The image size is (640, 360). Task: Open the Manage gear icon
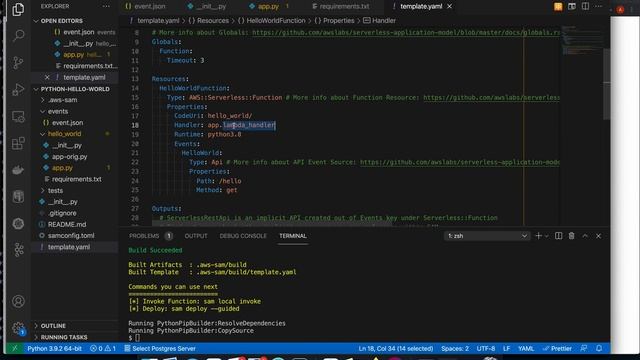[x=18, y=328]
